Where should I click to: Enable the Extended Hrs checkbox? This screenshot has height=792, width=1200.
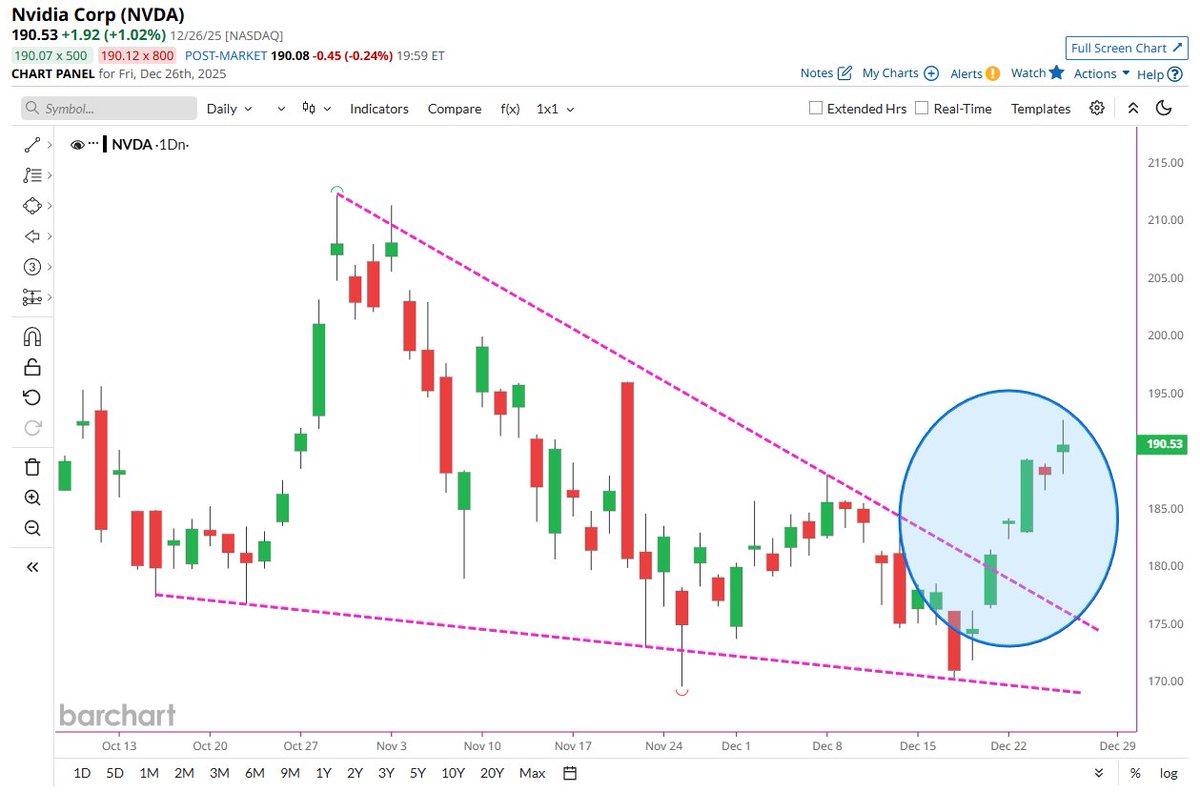pos(816,108)
